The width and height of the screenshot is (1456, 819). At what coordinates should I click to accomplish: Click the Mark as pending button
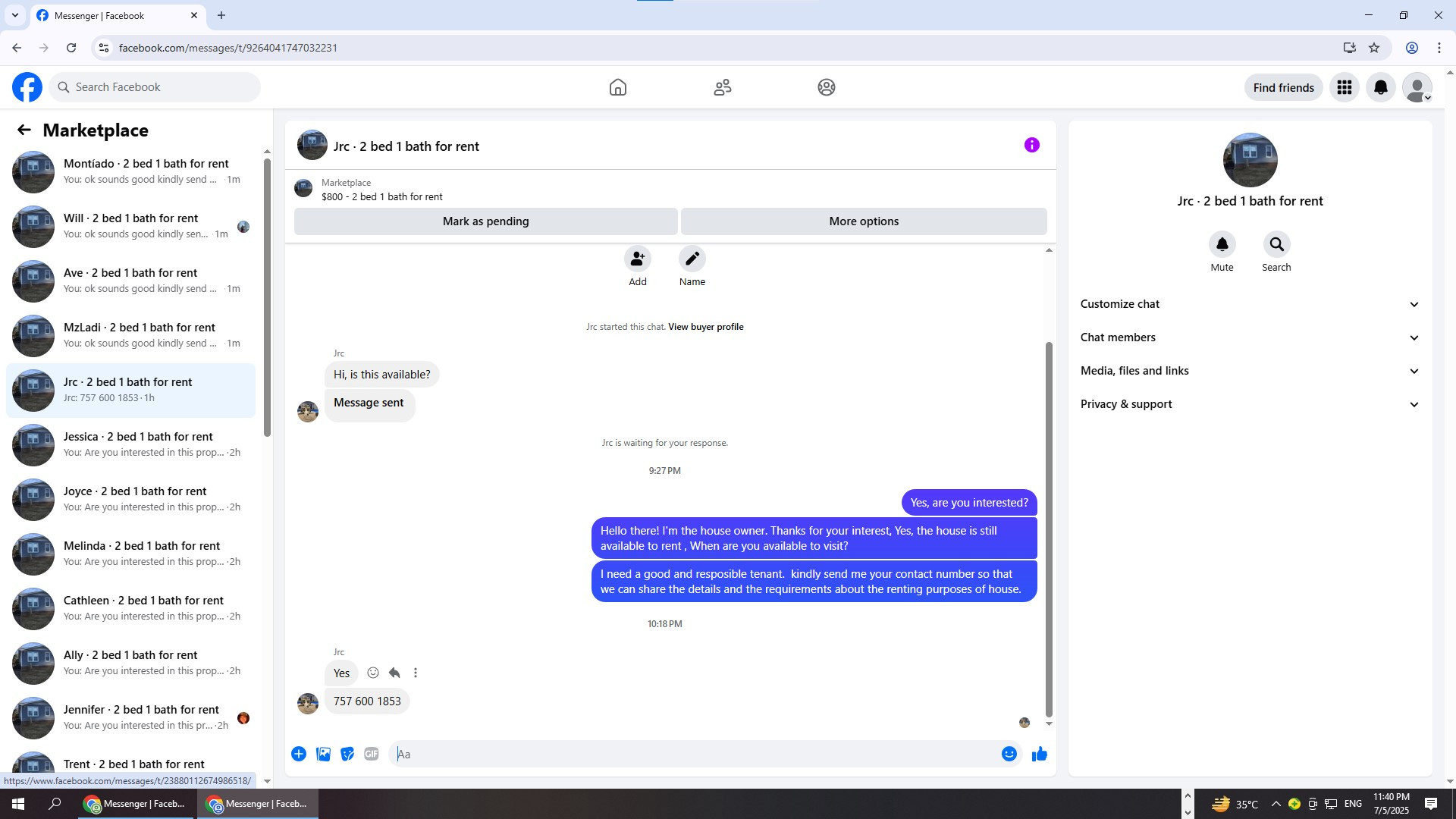pyautogui.click(x=485, y=221)
